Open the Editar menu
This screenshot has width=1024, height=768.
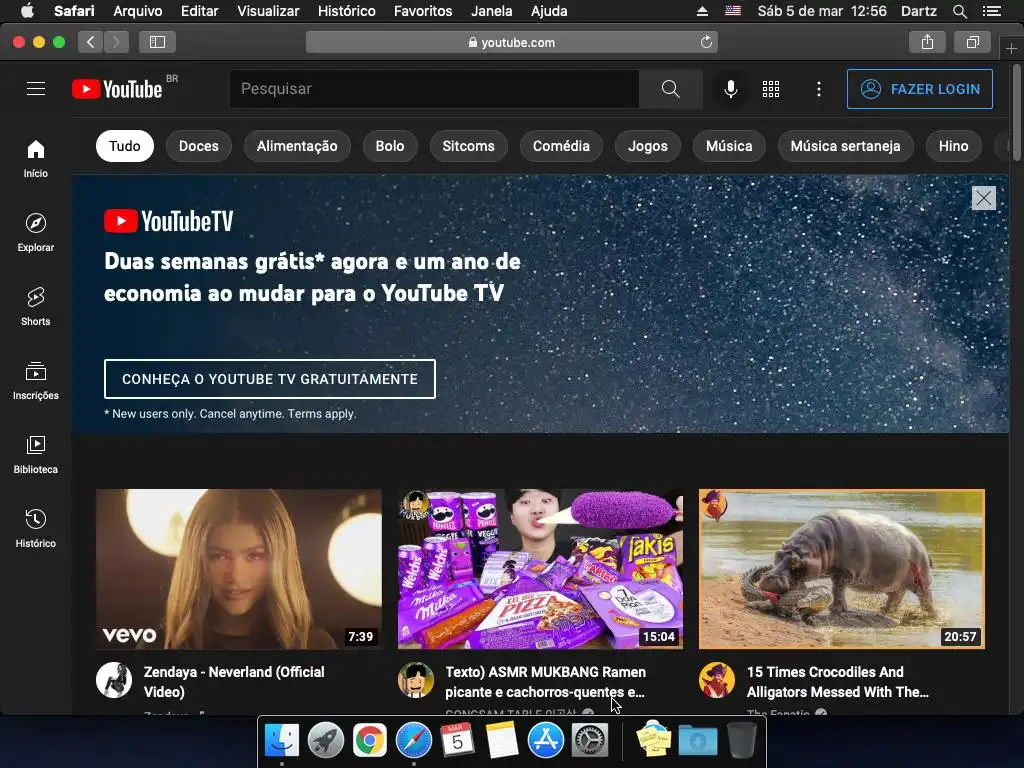click(199, 11)
